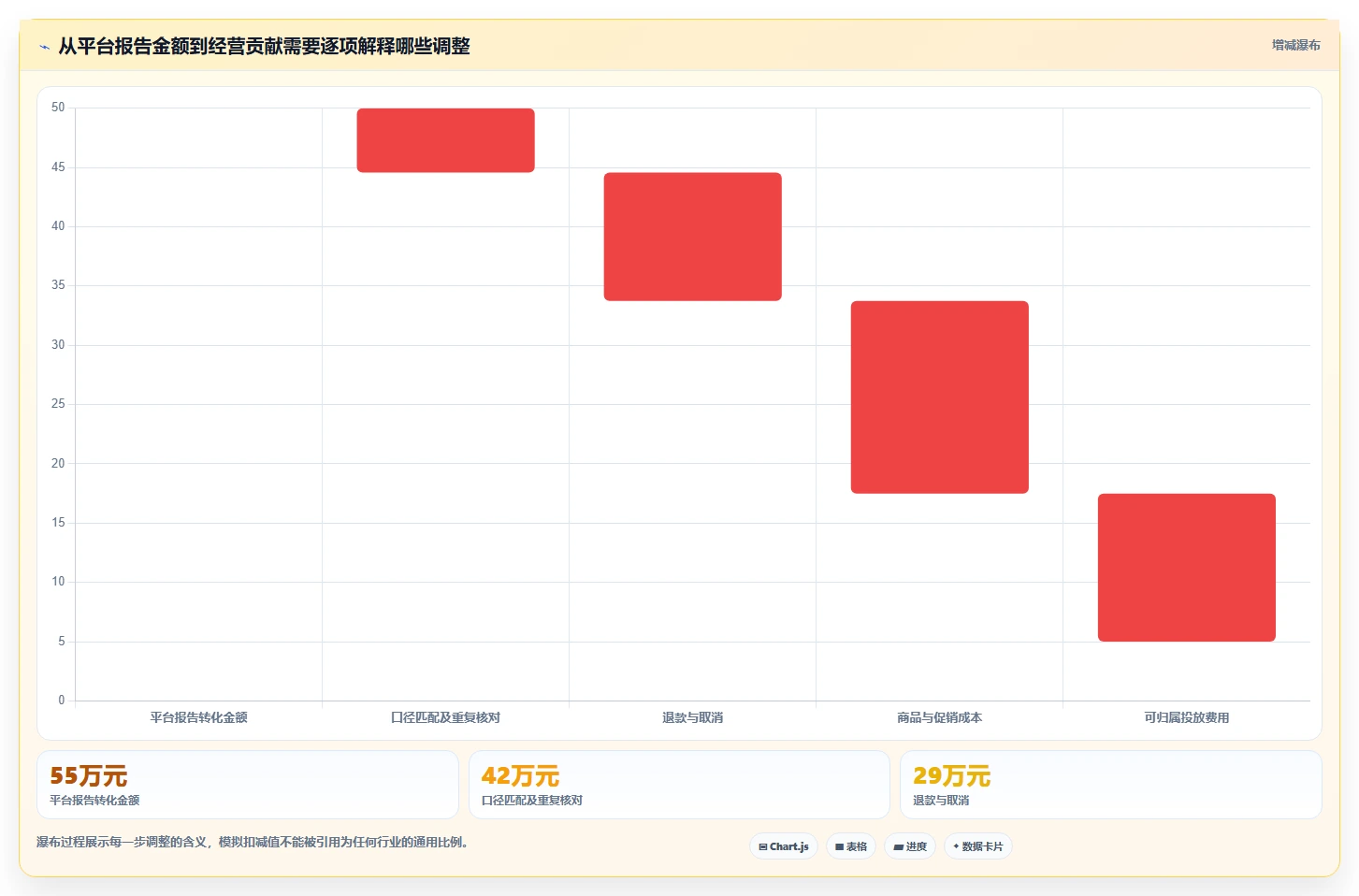Click the 数据卡片 tag
The image size is (1359, 896).
[978, 846]
